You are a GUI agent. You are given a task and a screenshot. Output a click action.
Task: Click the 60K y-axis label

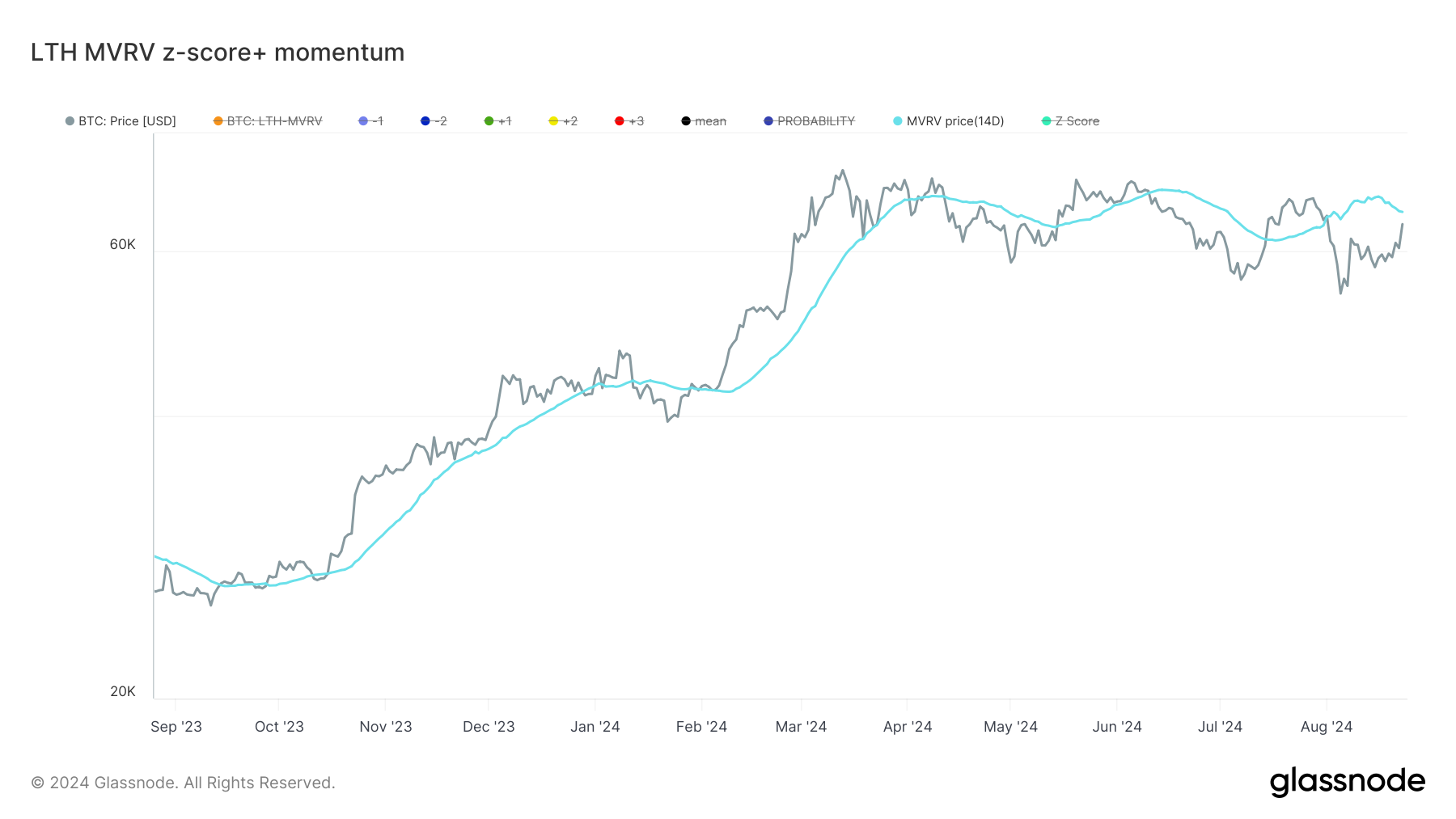click(123, 244)
